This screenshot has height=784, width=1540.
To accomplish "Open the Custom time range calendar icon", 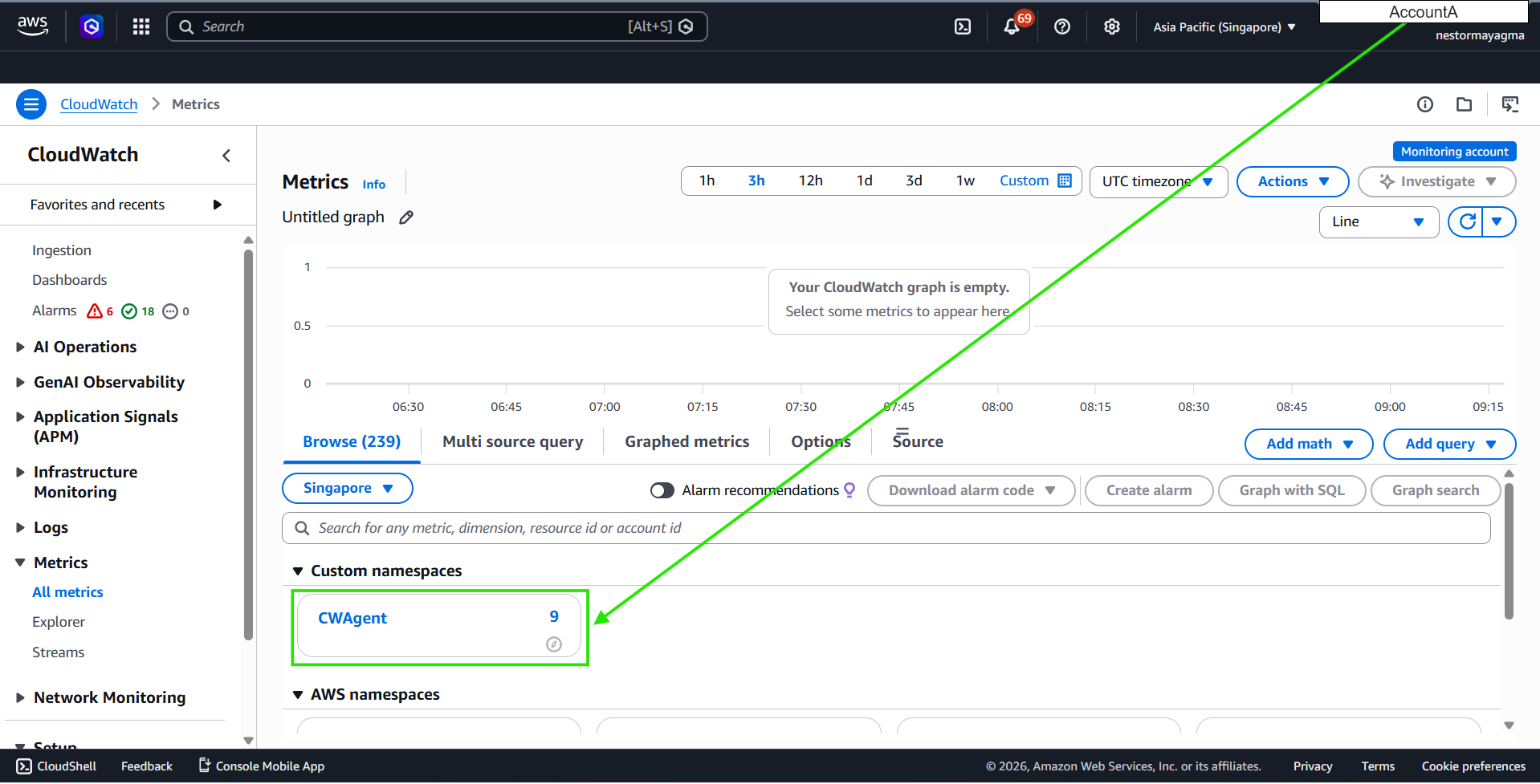I will click(1065, 181).
